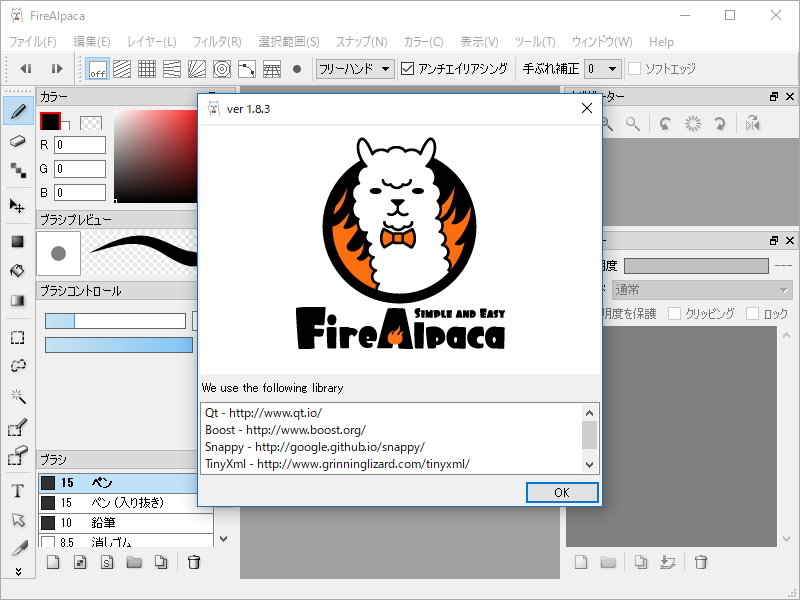Turn snapping off with the Off button

(97, 69)
